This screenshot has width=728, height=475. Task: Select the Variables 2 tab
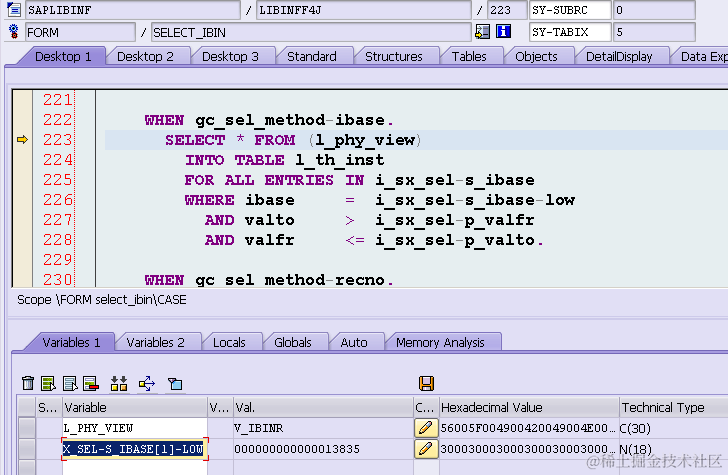point(156,343)
